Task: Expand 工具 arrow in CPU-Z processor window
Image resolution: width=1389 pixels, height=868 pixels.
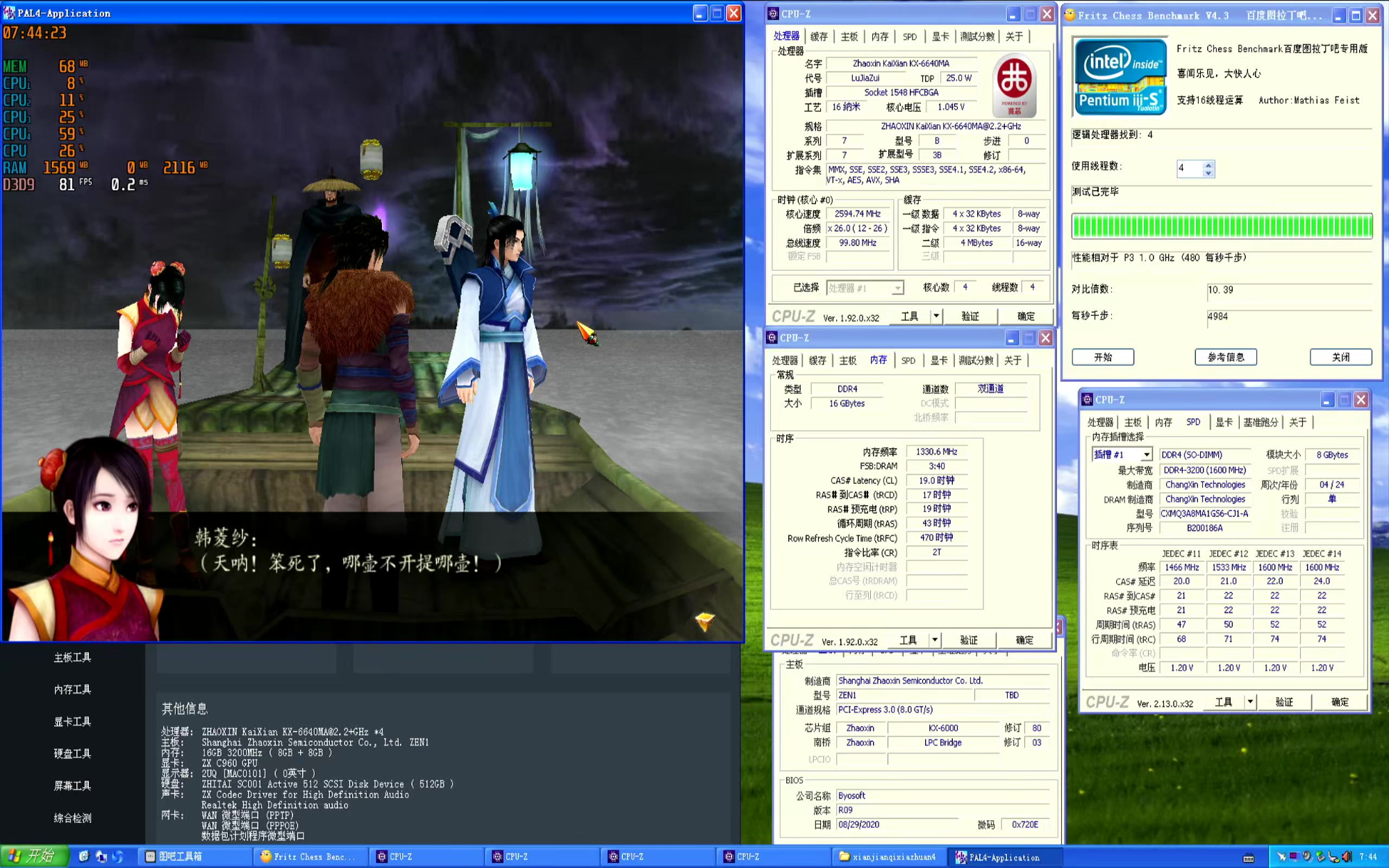Action: click(936, 316)
